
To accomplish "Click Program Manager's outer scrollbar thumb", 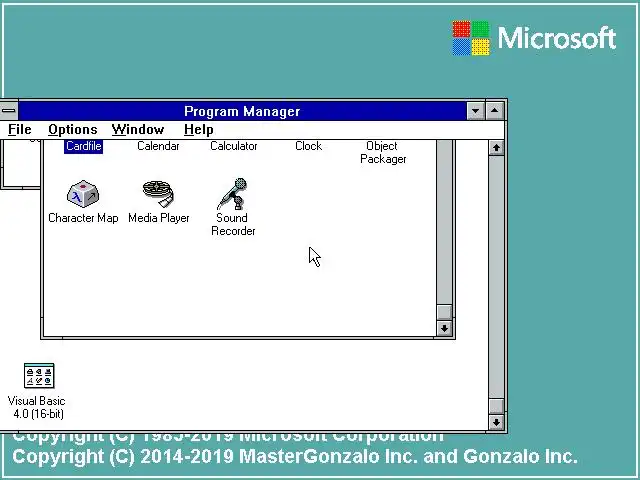I will point(496,406).
